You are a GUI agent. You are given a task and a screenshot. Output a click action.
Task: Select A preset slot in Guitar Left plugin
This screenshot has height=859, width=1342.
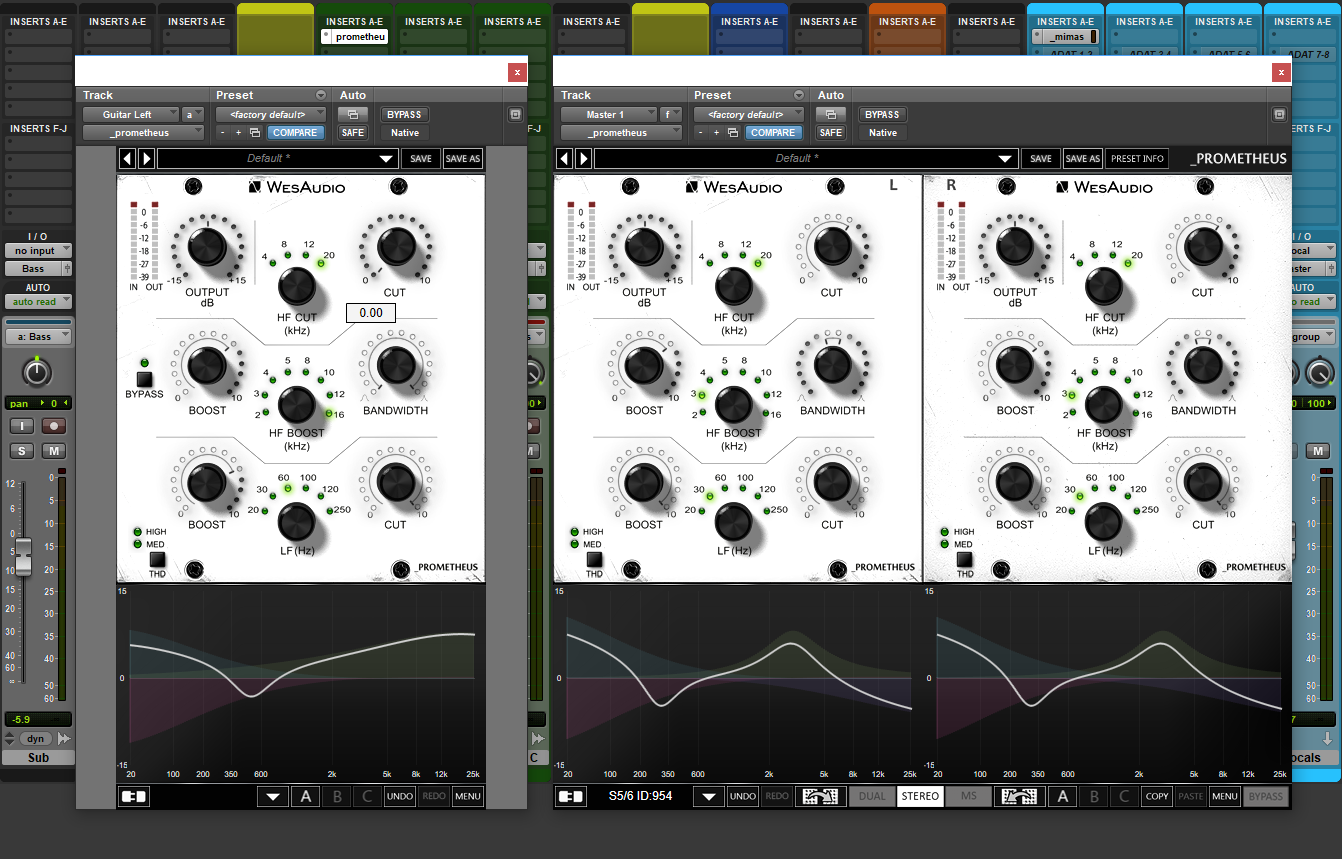(306, 797)
